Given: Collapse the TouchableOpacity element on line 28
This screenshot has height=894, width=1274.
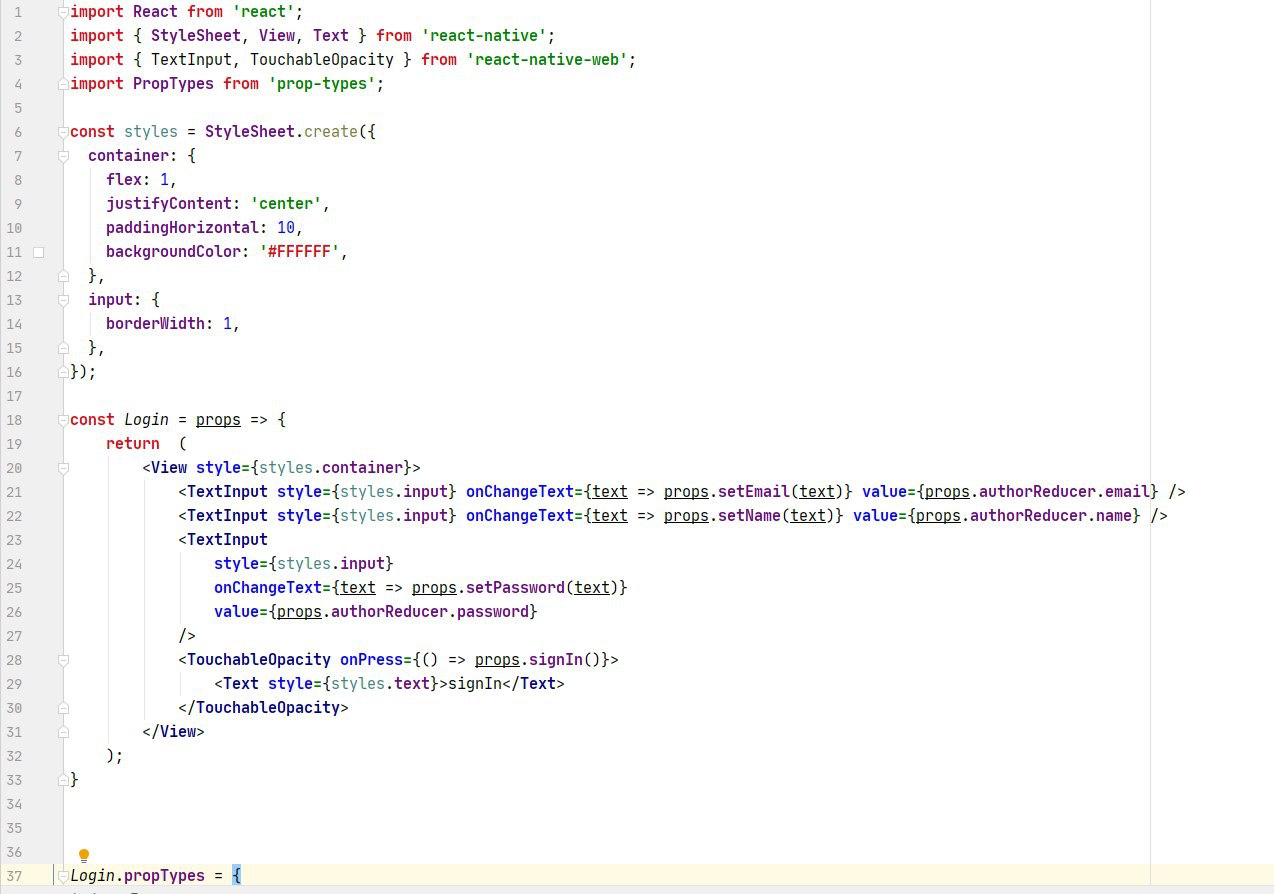Looking at the screenshot, I should pos(63,660).
